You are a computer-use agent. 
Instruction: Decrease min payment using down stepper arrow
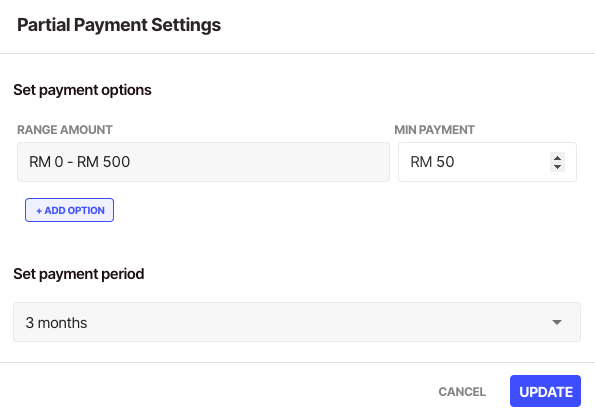pos(557,167)
